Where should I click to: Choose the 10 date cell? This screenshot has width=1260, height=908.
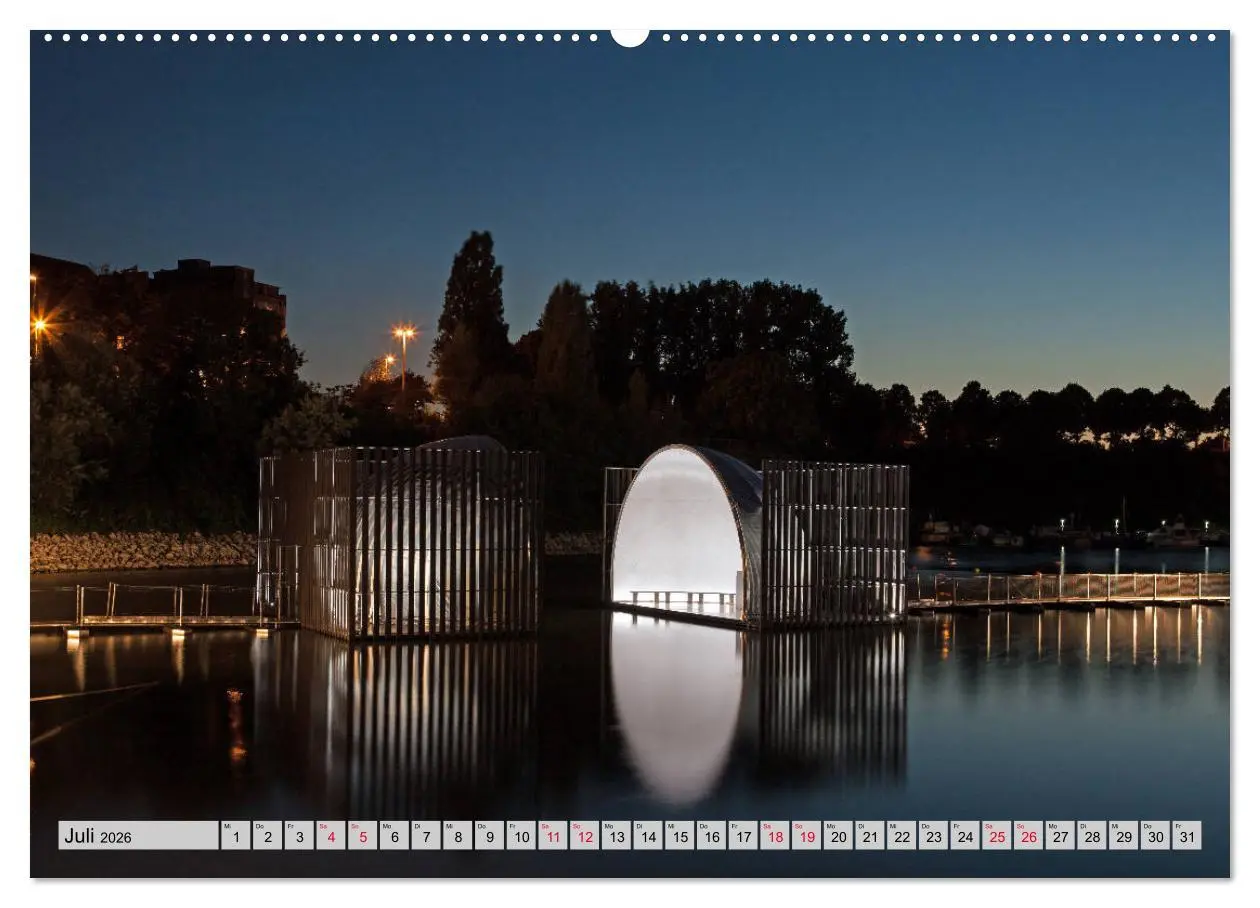(x=521, y=836)
